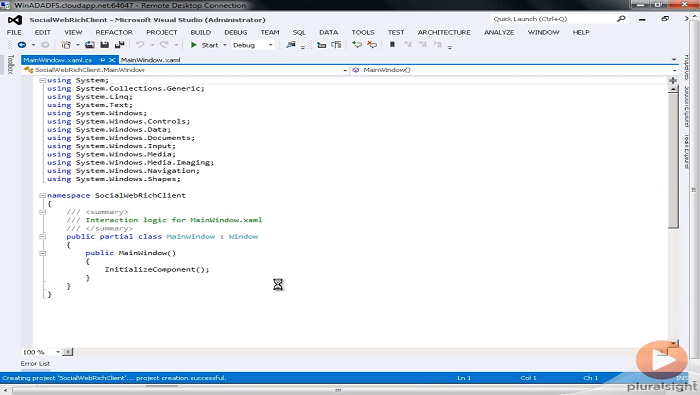Click the Navigate Forward arrow icon
The image size is (700, 395).
click(45, 45)
